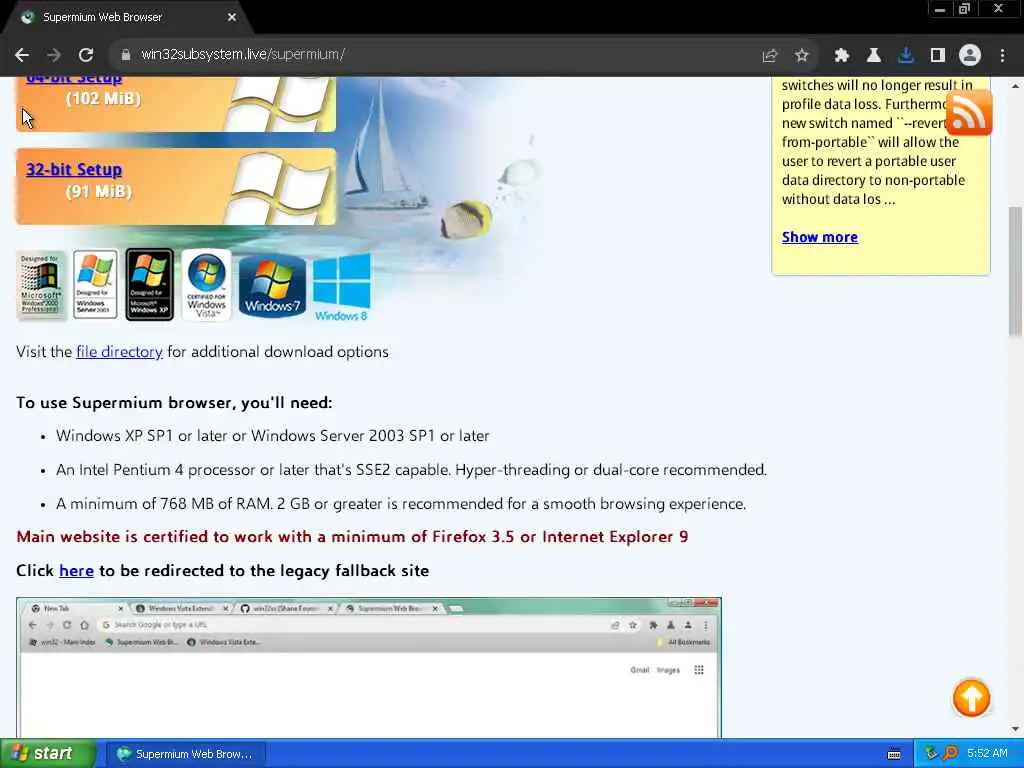Open the downloads toolbar icon
Viewport: 1024px width, 768px height.
click(905, 56)
